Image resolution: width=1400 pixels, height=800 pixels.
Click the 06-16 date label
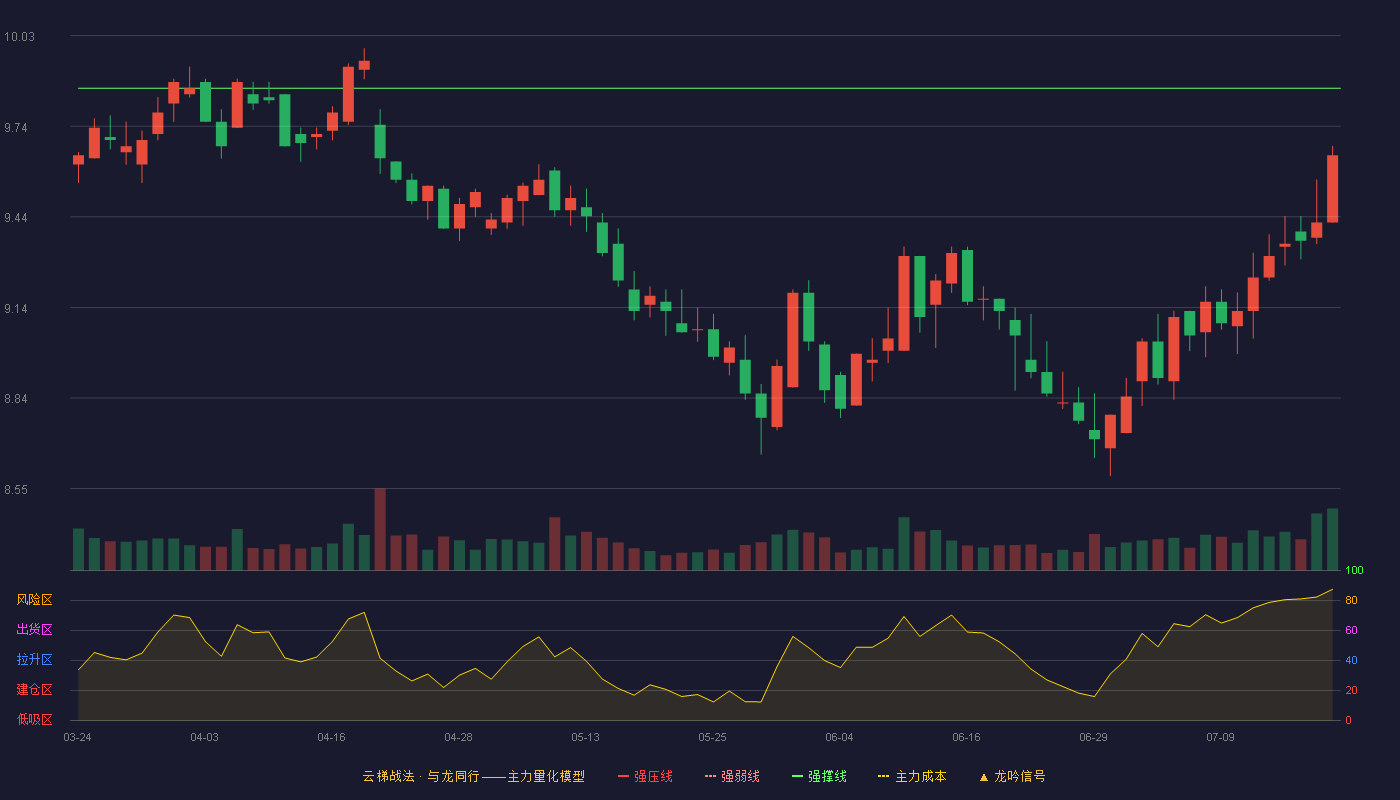[966, 737]
